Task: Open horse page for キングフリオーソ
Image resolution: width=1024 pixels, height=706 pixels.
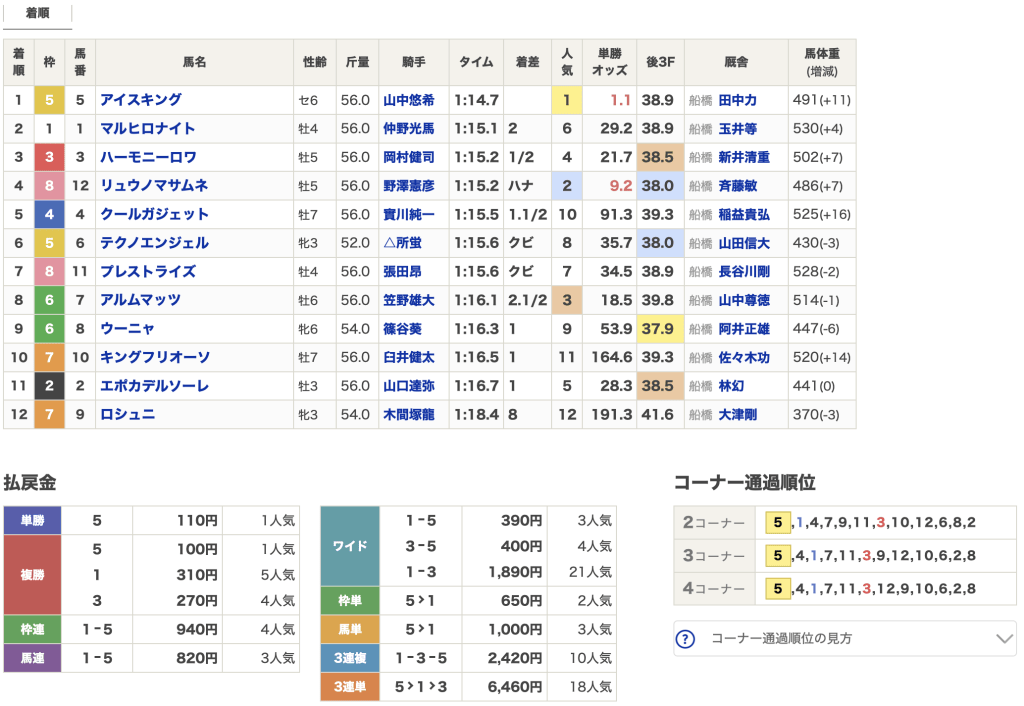Action: click(155, 357)
